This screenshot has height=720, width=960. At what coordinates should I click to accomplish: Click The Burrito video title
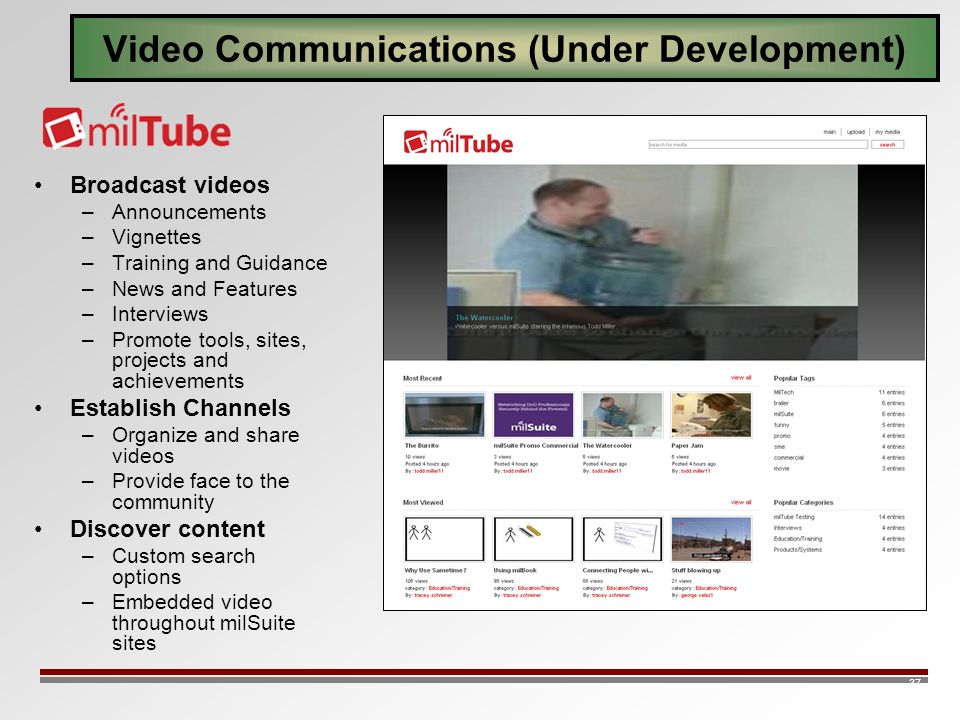click(x=421, y=446)
